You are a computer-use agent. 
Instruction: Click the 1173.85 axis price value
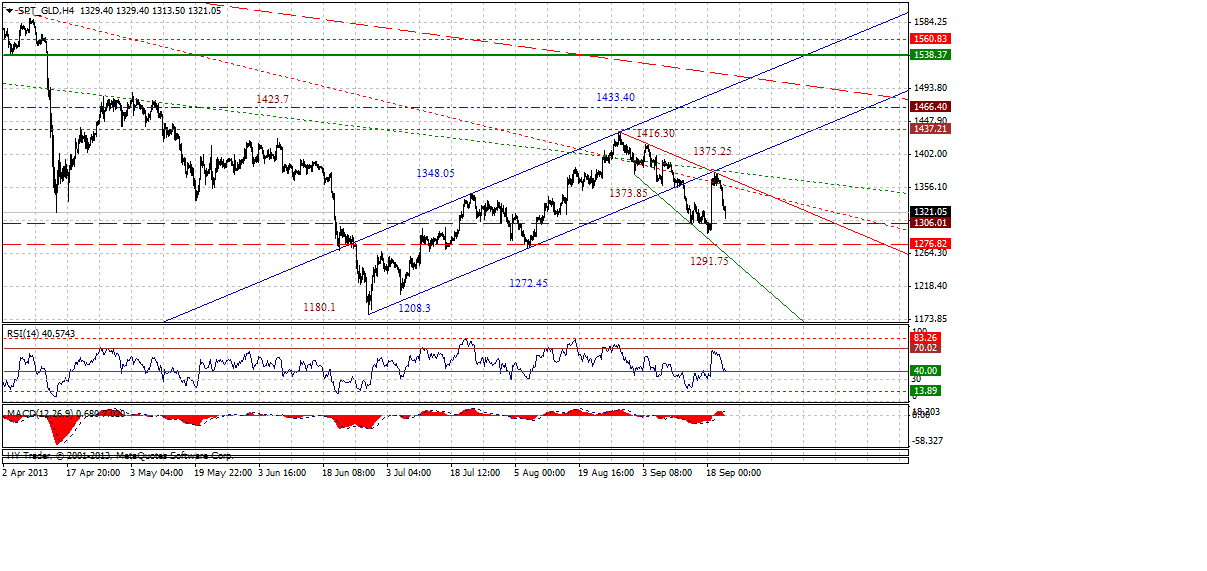[x=930, y=319]
